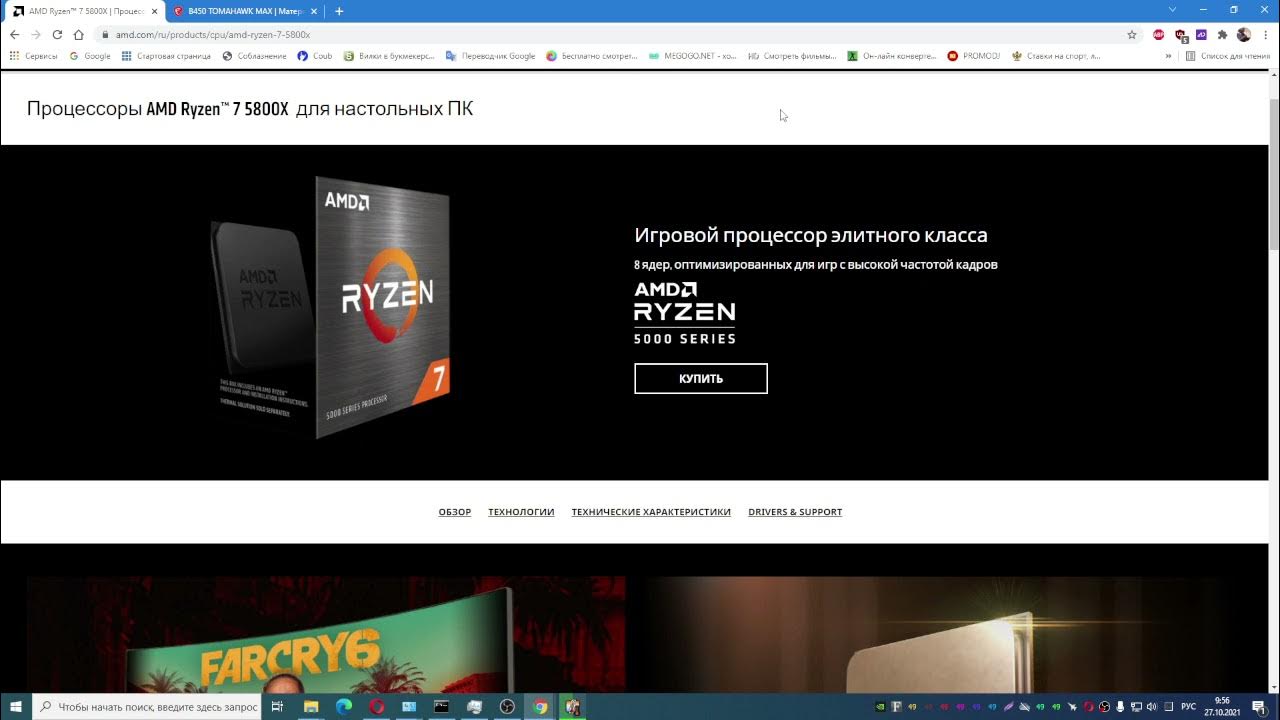
Task: Close the B450 TOMAHAWK MAX tab
Action: pyautogui.click(x=313, y=11)
